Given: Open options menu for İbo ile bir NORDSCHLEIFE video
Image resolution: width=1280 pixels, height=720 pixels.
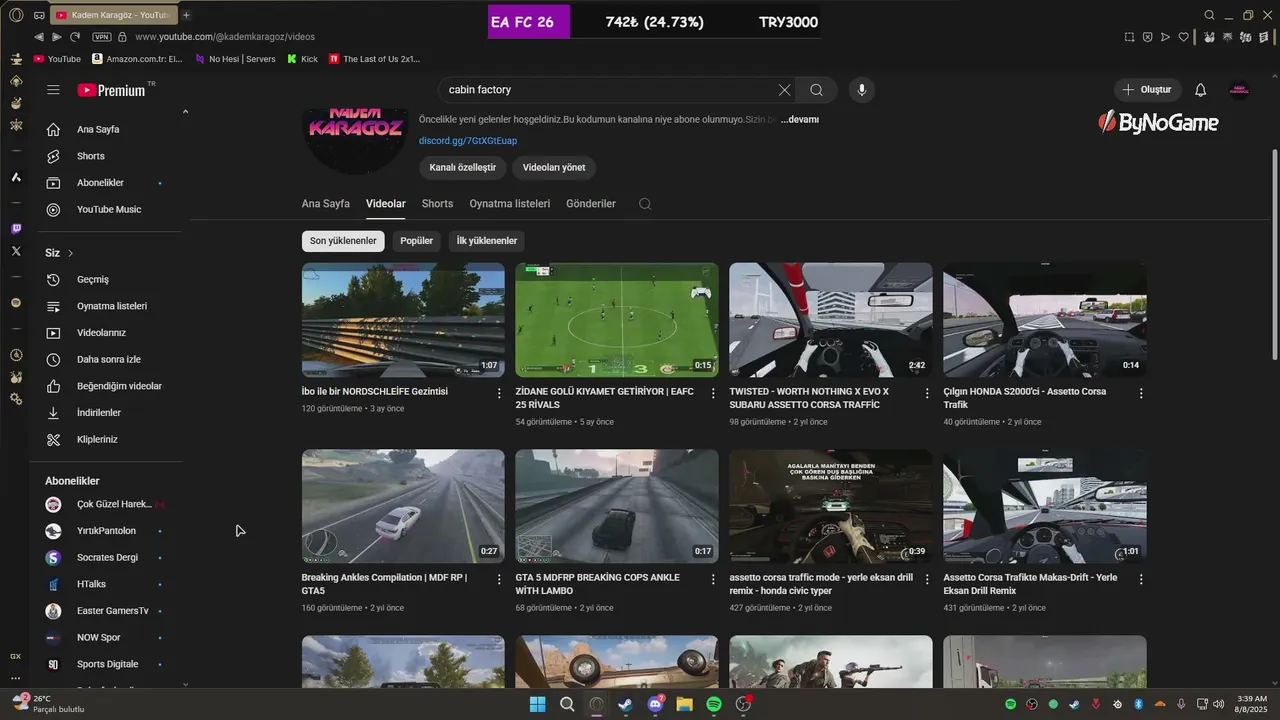Looking at the screenshot, I should pos(499,394).
